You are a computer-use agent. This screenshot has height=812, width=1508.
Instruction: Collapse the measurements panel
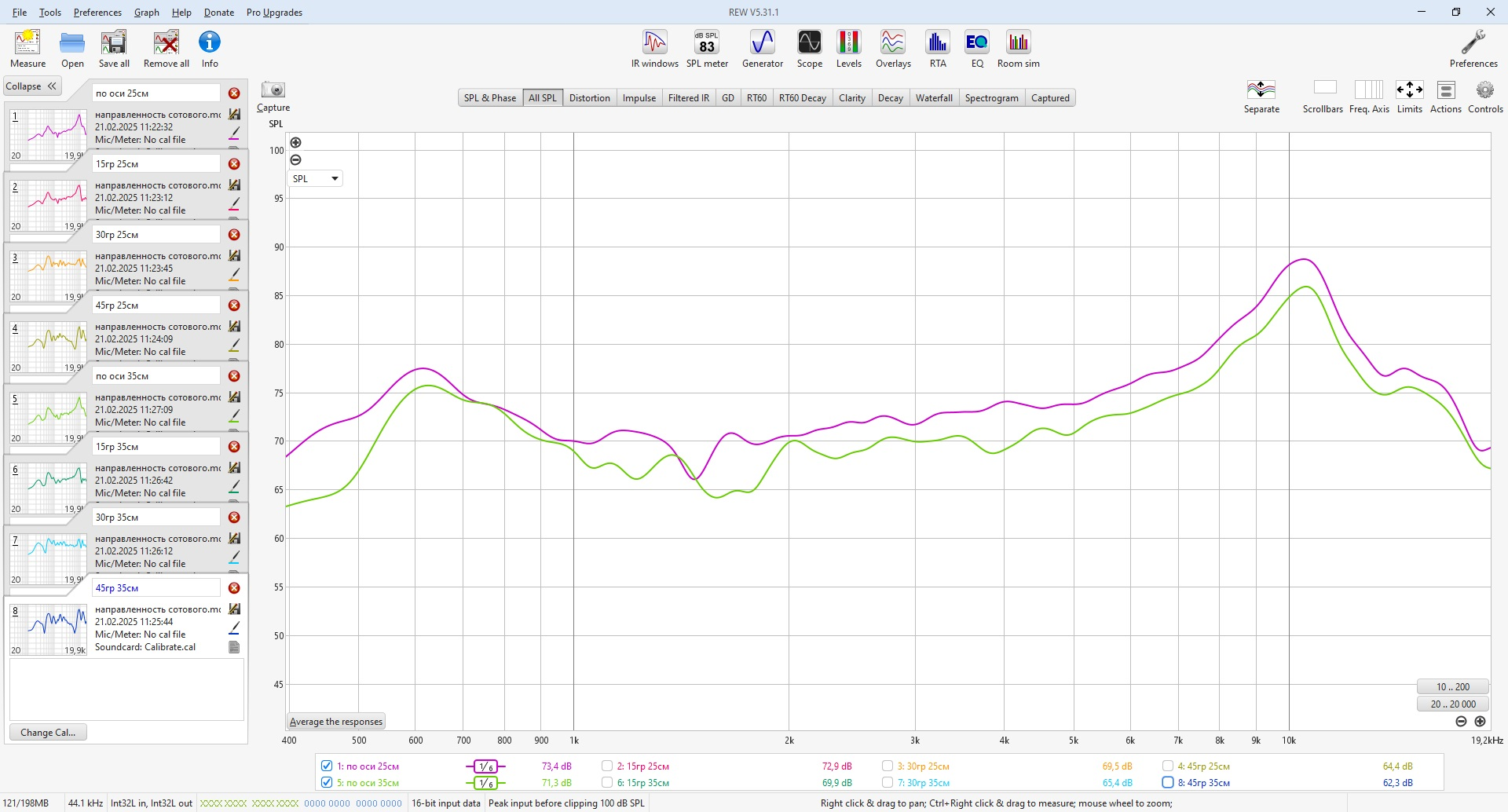(31, 86)
